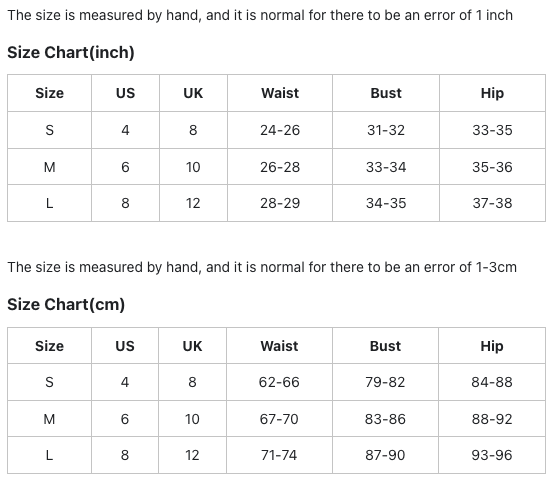
Task: Select the 83-86 bust cell
Action: pos(385,419)
